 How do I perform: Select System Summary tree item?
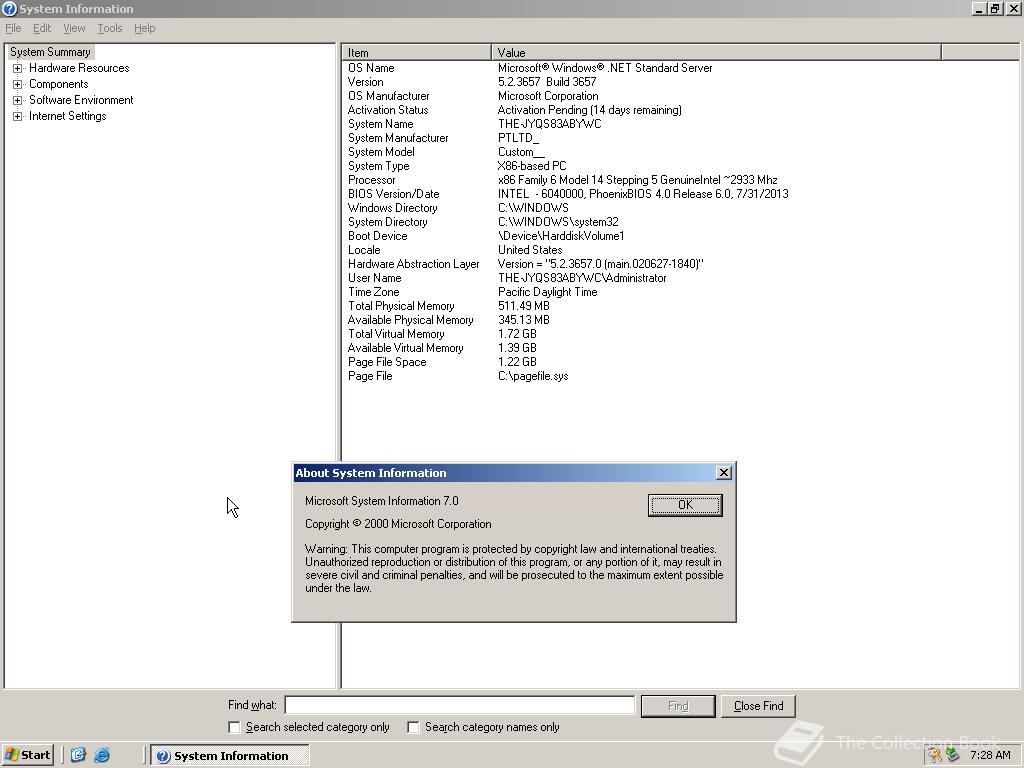(50, 52)
